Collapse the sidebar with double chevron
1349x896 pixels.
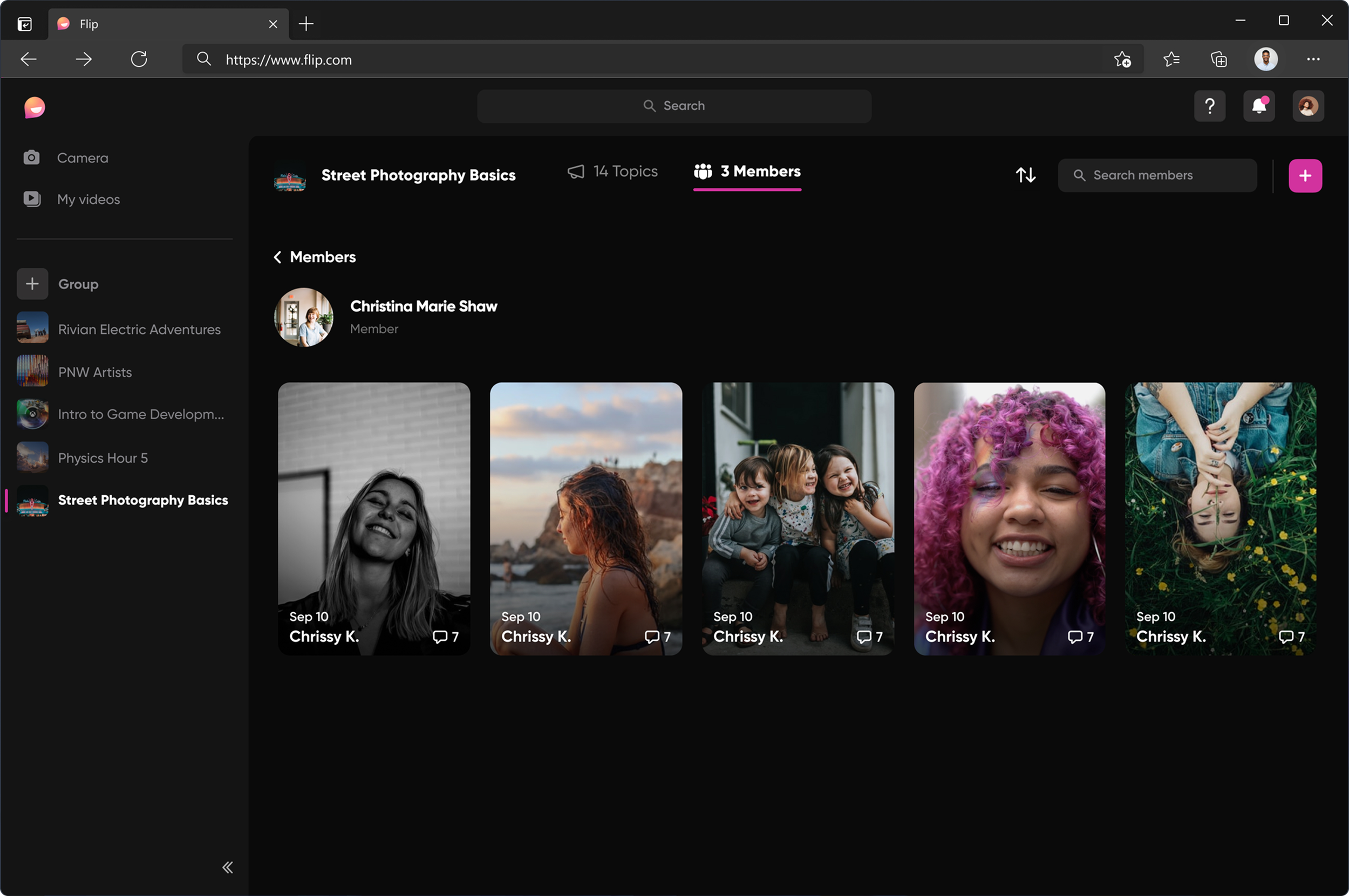228,867
